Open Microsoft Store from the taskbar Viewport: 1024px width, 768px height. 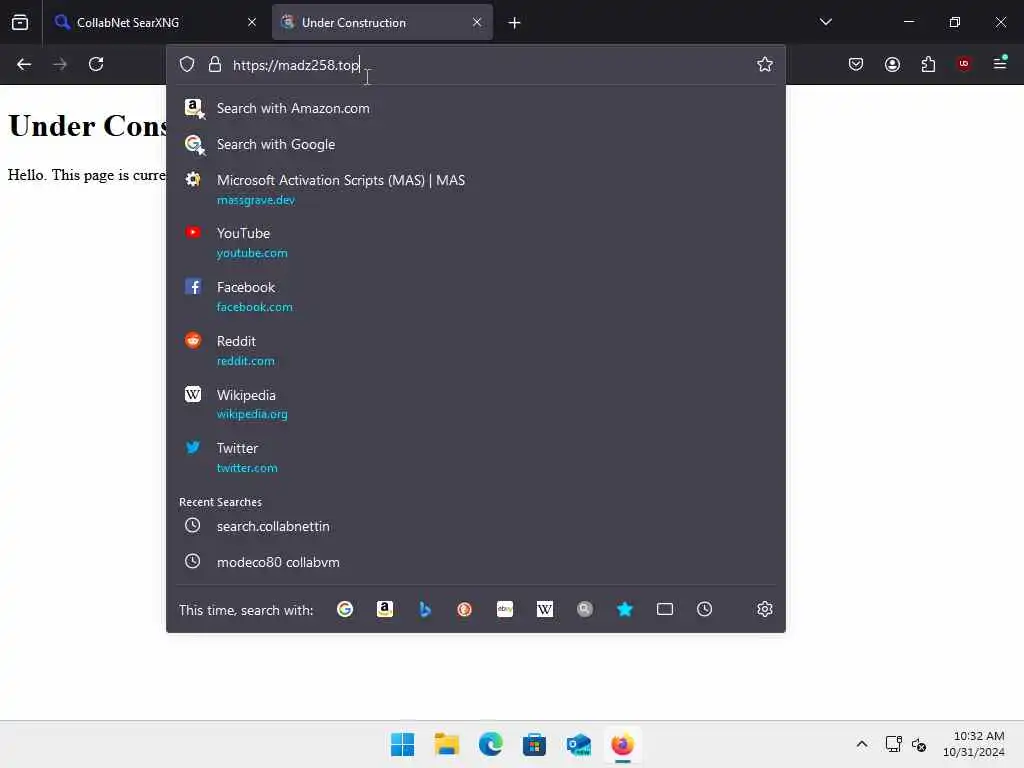click(x=534, y=744)
